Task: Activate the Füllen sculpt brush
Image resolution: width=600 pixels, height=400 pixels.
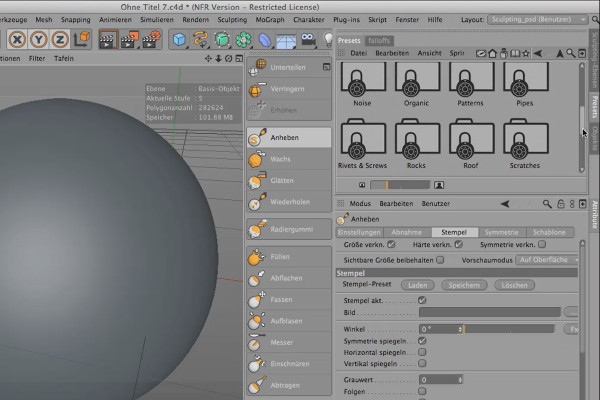Action: pyautogui.click(x=289, y=257)
